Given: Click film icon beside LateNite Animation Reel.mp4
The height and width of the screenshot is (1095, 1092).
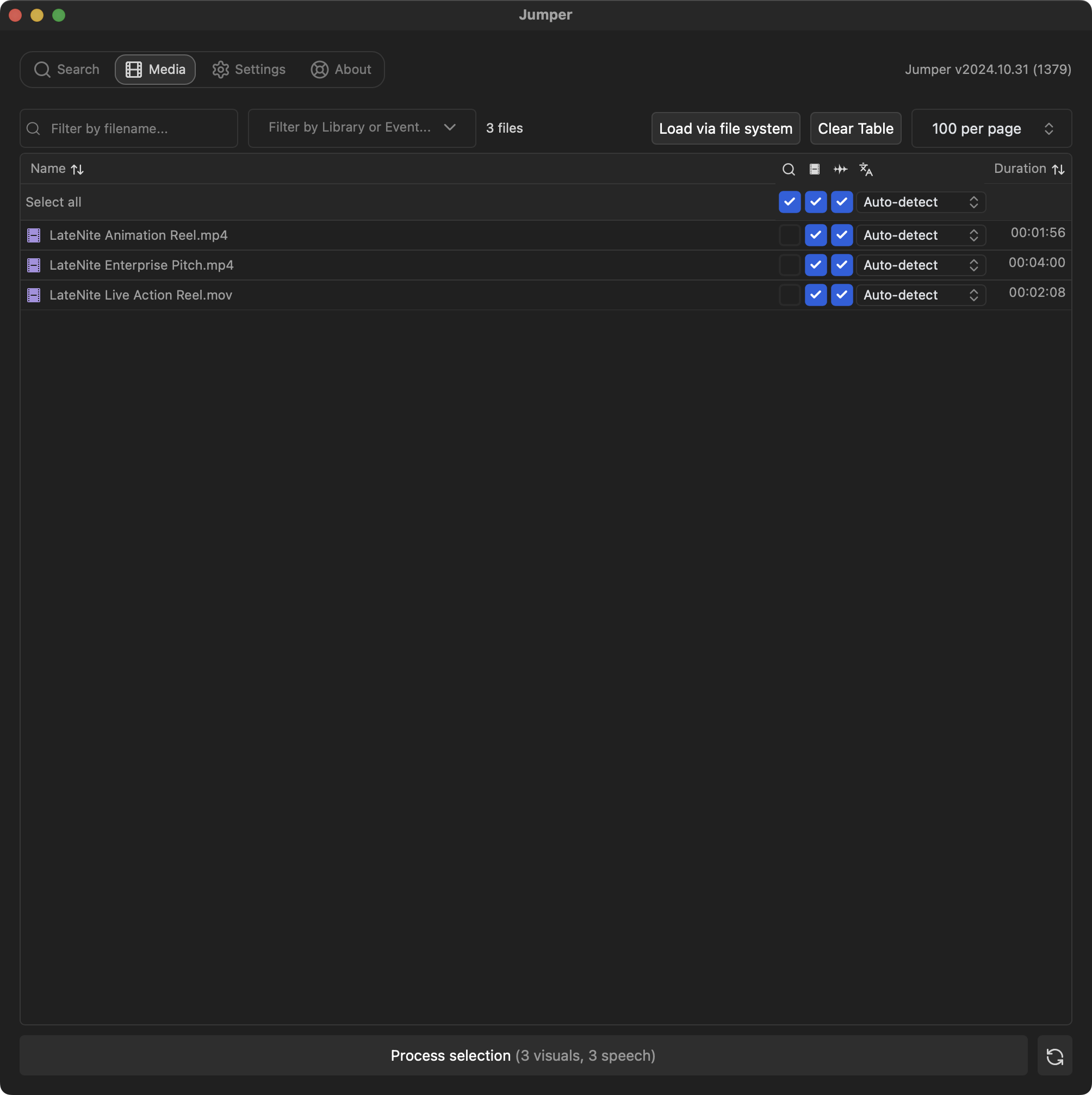Looking at the screenshot, I should tap(34, 235).
